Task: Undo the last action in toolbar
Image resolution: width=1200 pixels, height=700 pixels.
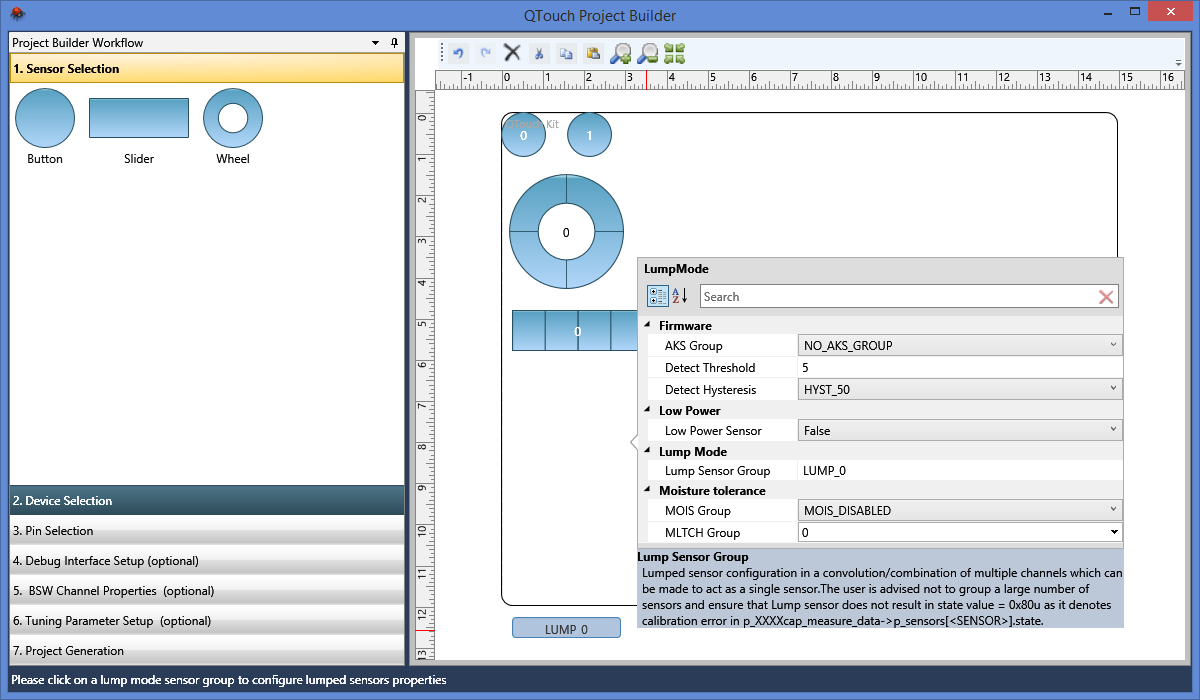Action: [x=458, y=53]
